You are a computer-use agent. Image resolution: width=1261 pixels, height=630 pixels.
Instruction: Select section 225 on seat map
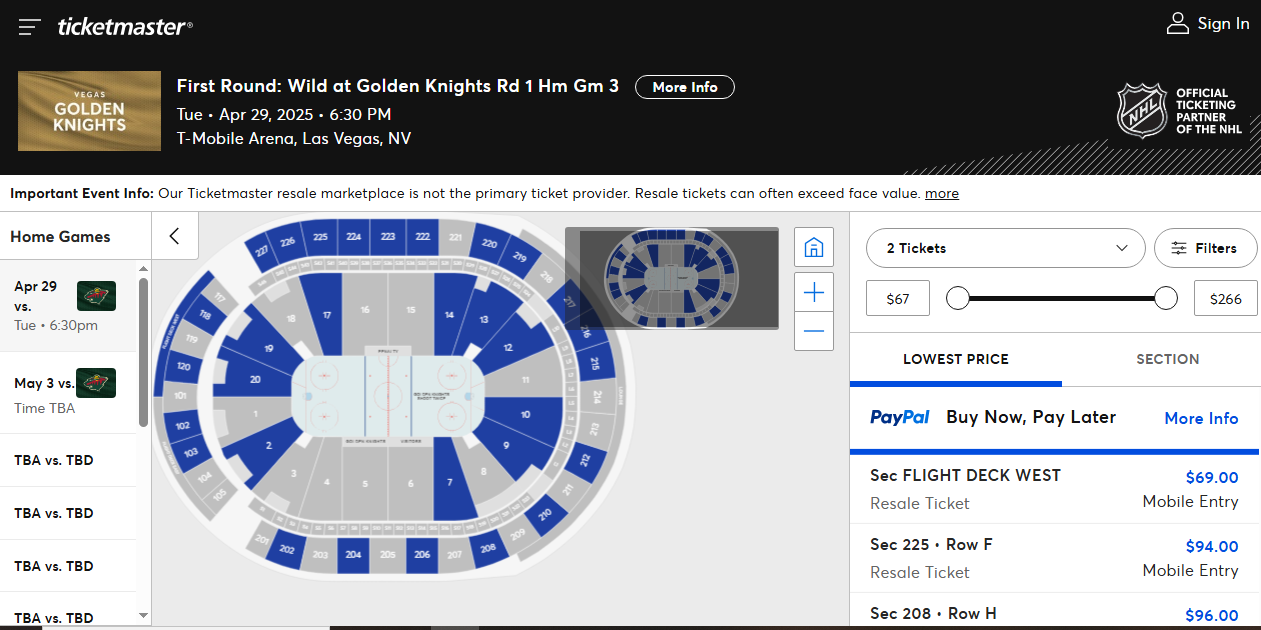(x=320, y=238)
